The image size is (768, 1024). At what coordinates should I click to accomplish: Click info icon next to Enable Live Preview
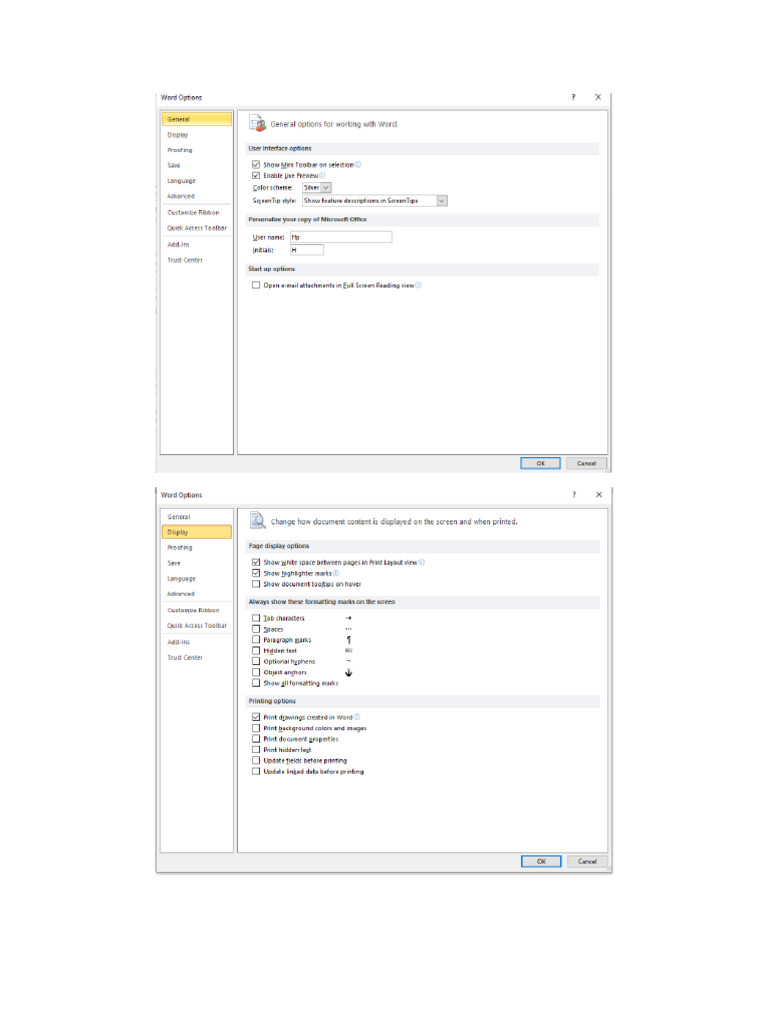322,175
